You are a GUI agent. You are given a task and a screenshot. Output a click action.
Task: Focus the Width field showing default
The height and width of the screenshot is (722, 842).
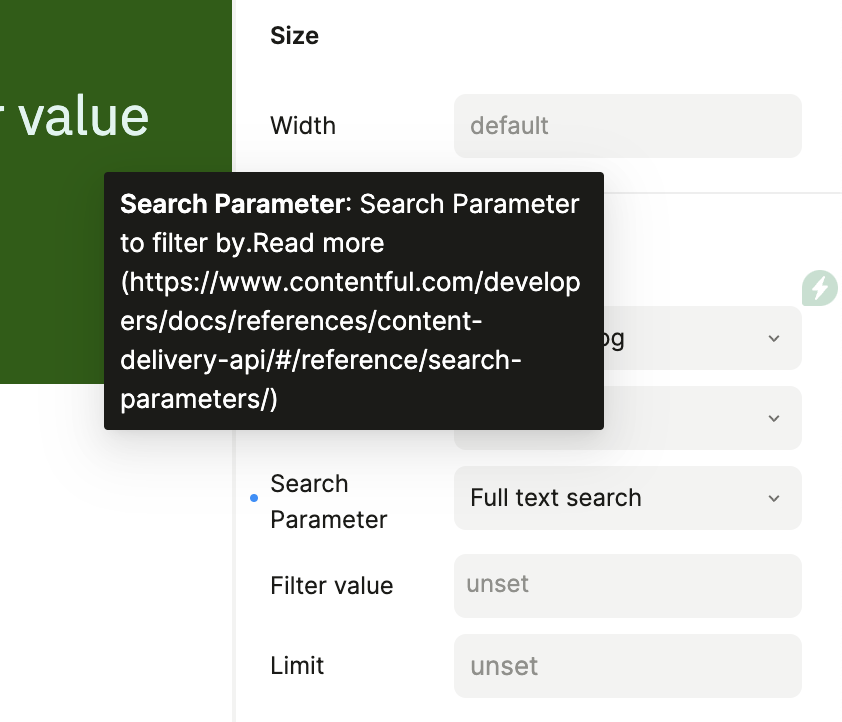point(627,126)
